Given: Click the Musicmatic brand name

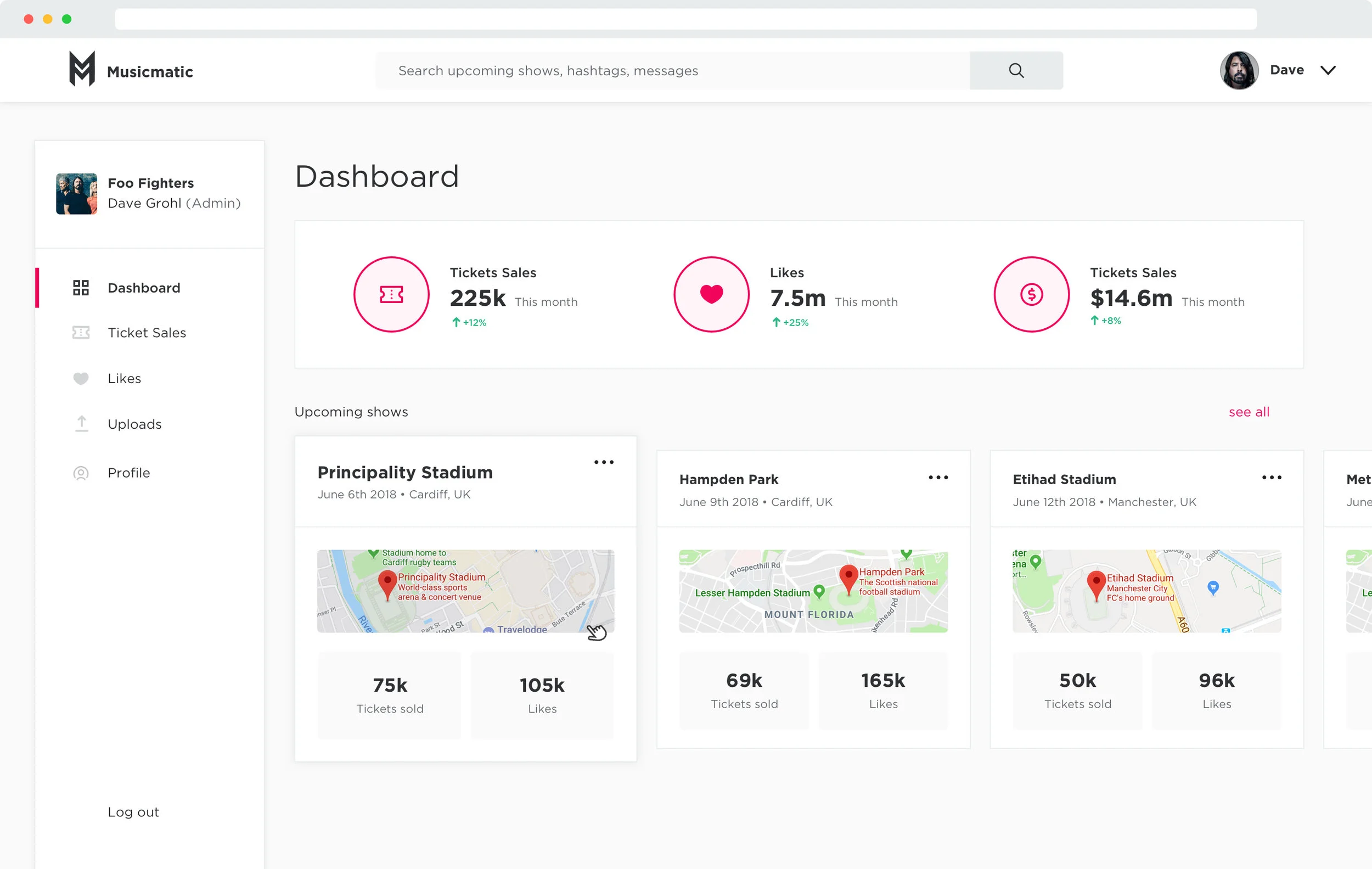Looking at the screenshot, I should [x=150, y=72].
